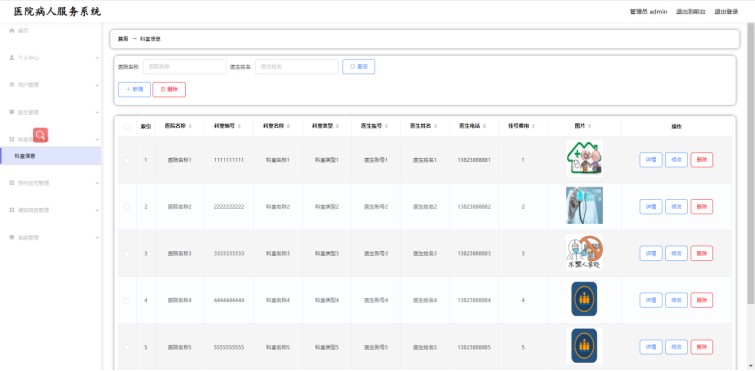Sort by the 图片 column sort icon
Image resolution: width=755 pixels, height=371 pixels.
[589, 126]
